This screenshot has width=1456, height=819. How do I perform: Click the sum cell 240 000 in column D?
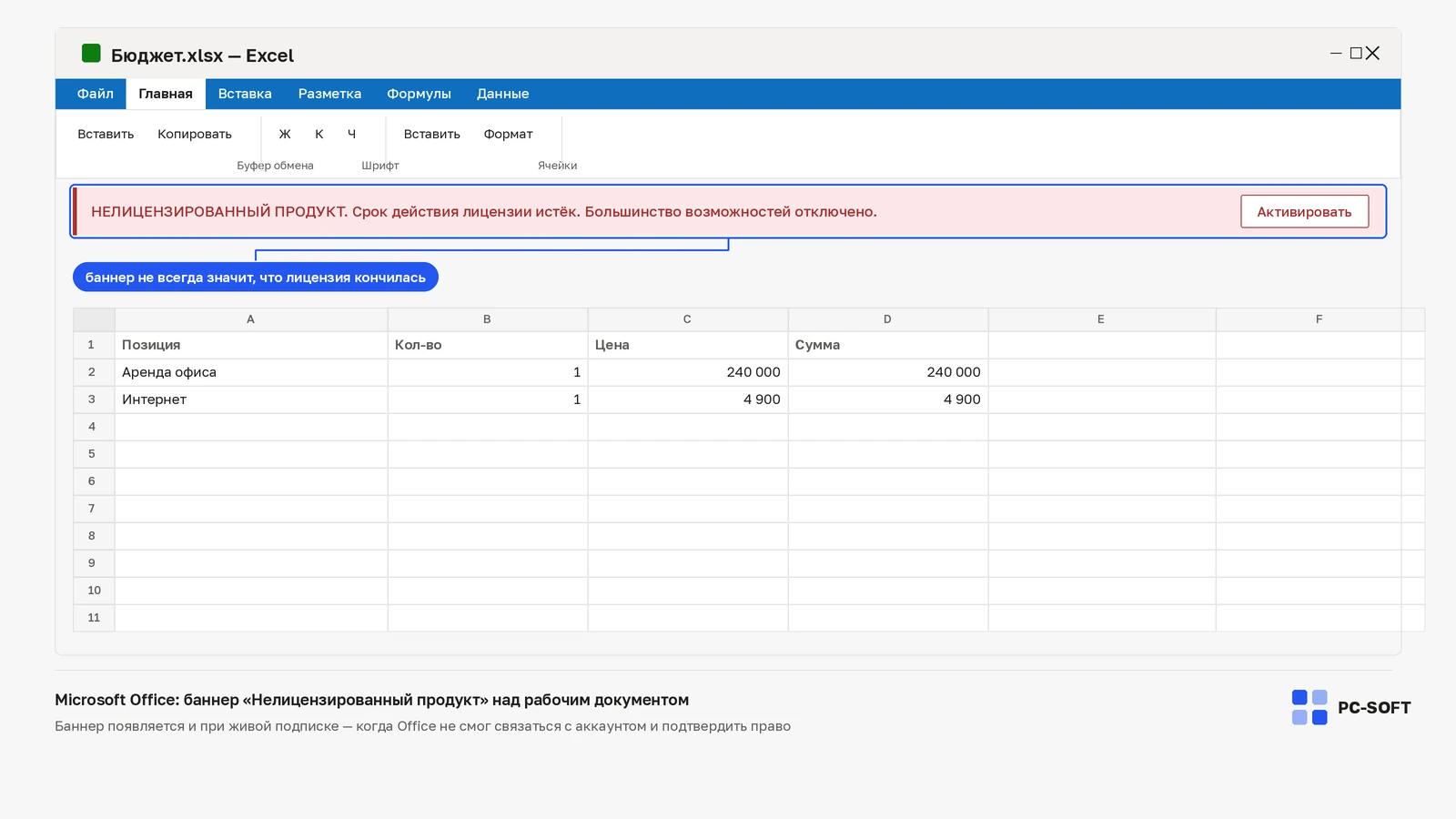click(x=888, y=372)
